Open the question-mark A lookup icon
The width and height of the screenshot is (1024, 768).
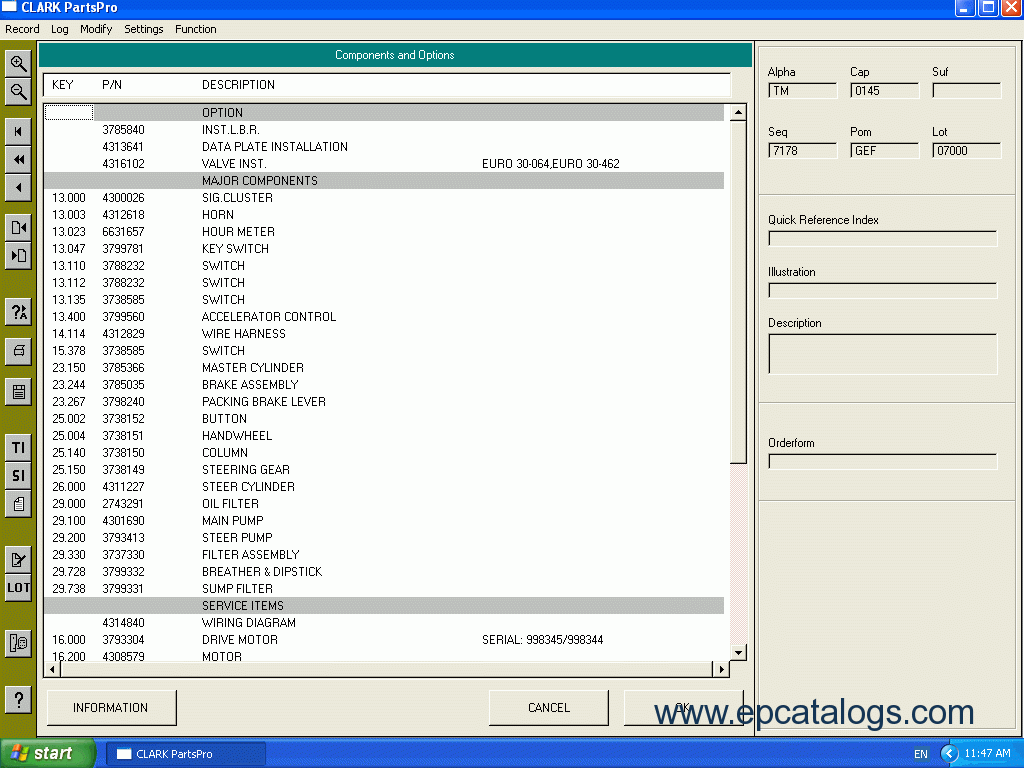18,312
